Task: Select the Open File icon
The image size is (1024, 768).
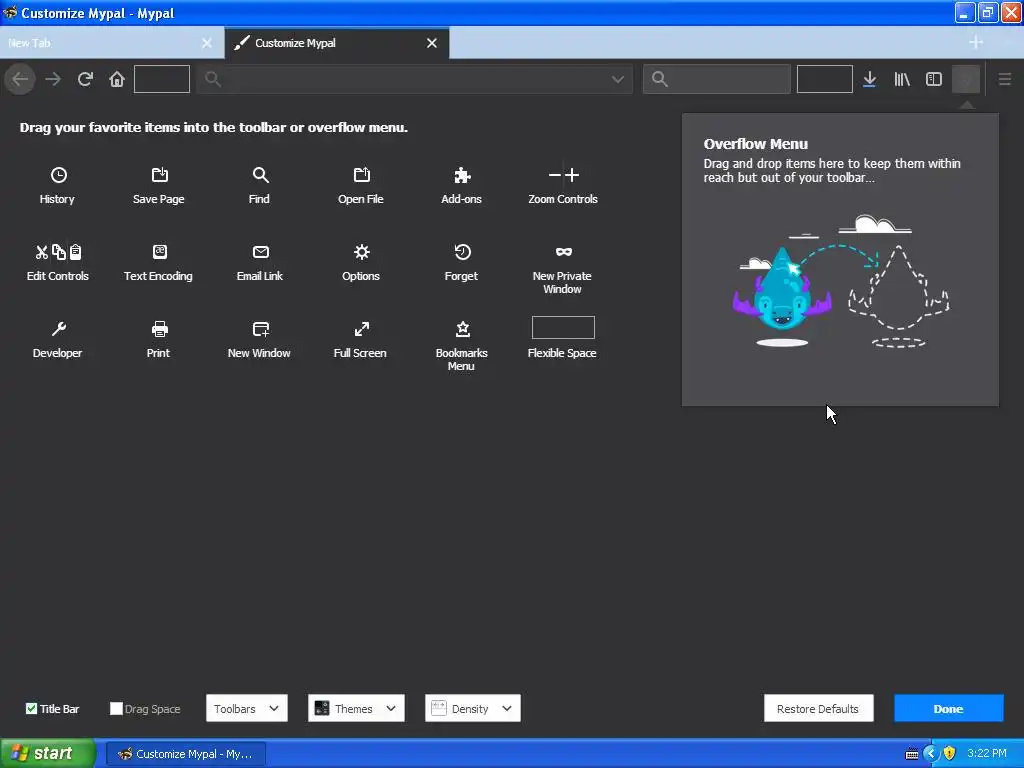Action: pyautogui.click(x=361, y=175)
